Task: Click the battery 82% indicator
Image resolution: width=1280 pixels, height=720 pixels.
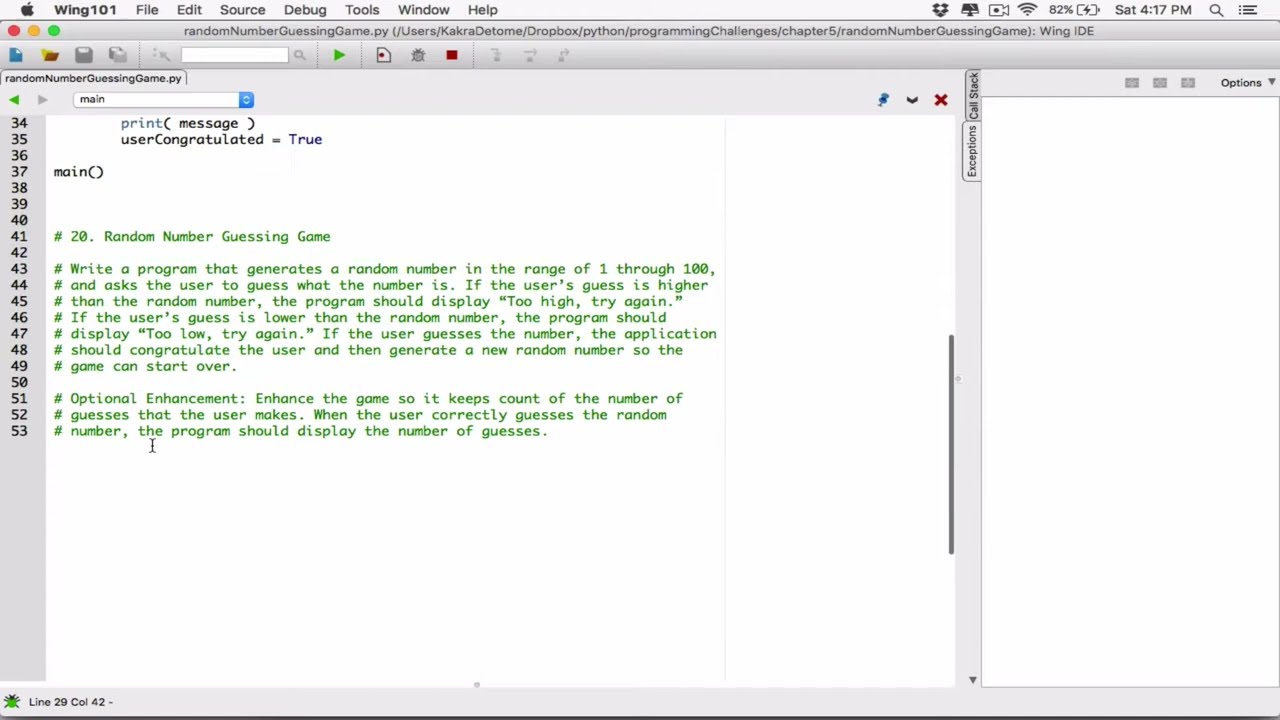Action: (1074, 10)
